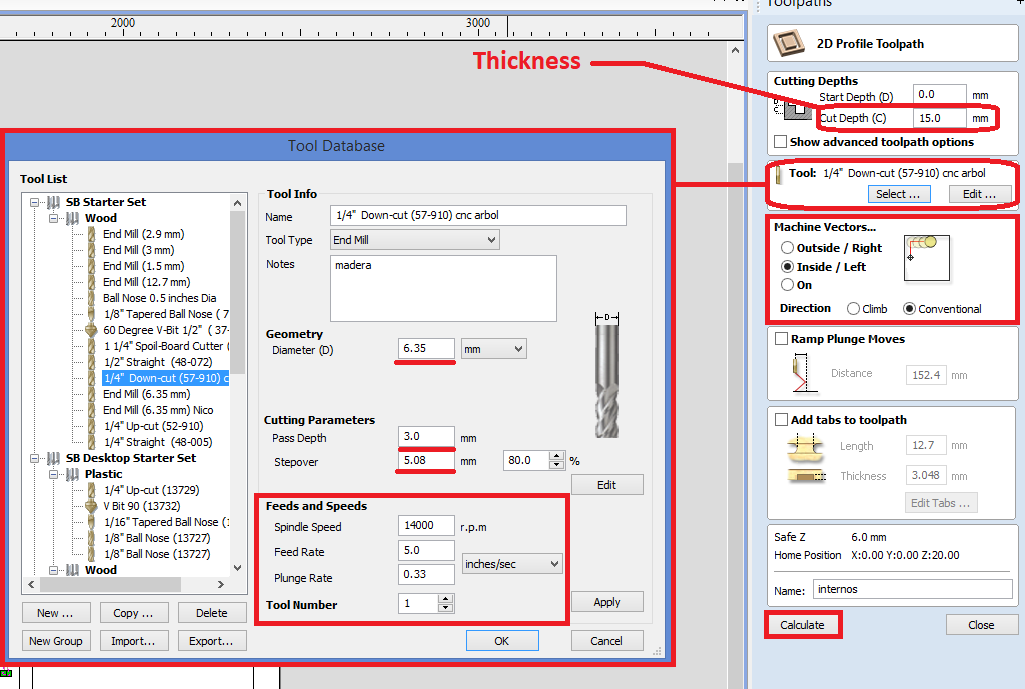Click SB Starter Set group icon
Image resolution: width=1025 pixels, height=689 pixels.
click(x=54, y=203)
